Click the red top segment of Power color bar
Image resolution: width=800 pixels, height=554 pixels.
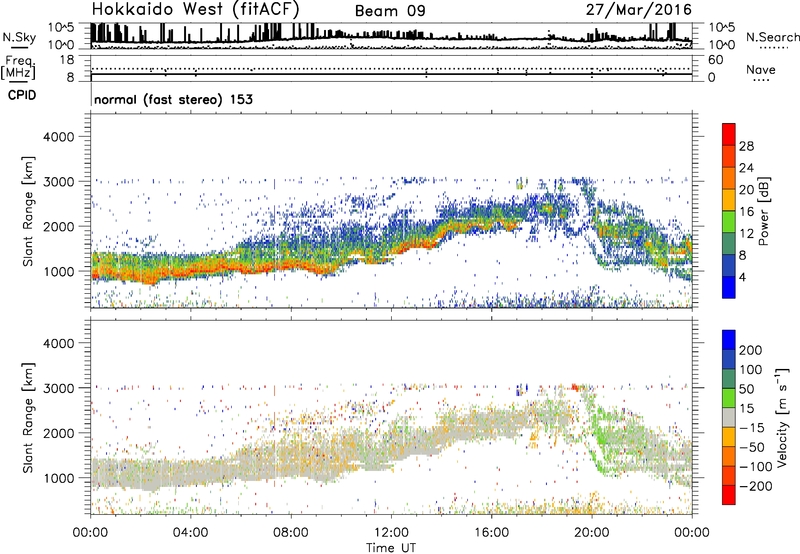(x=729, y=134)
